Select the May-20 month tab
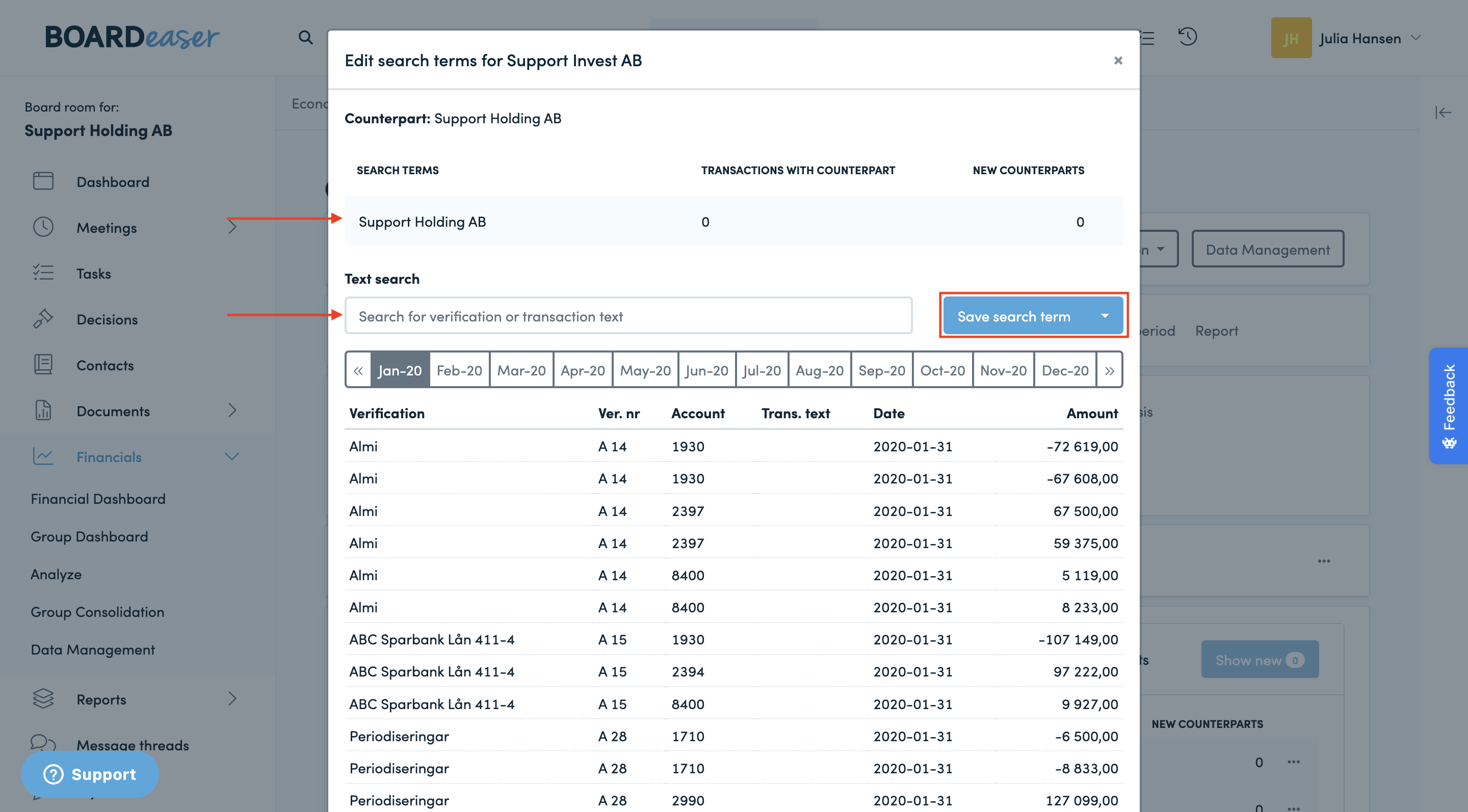 point(646,371)
